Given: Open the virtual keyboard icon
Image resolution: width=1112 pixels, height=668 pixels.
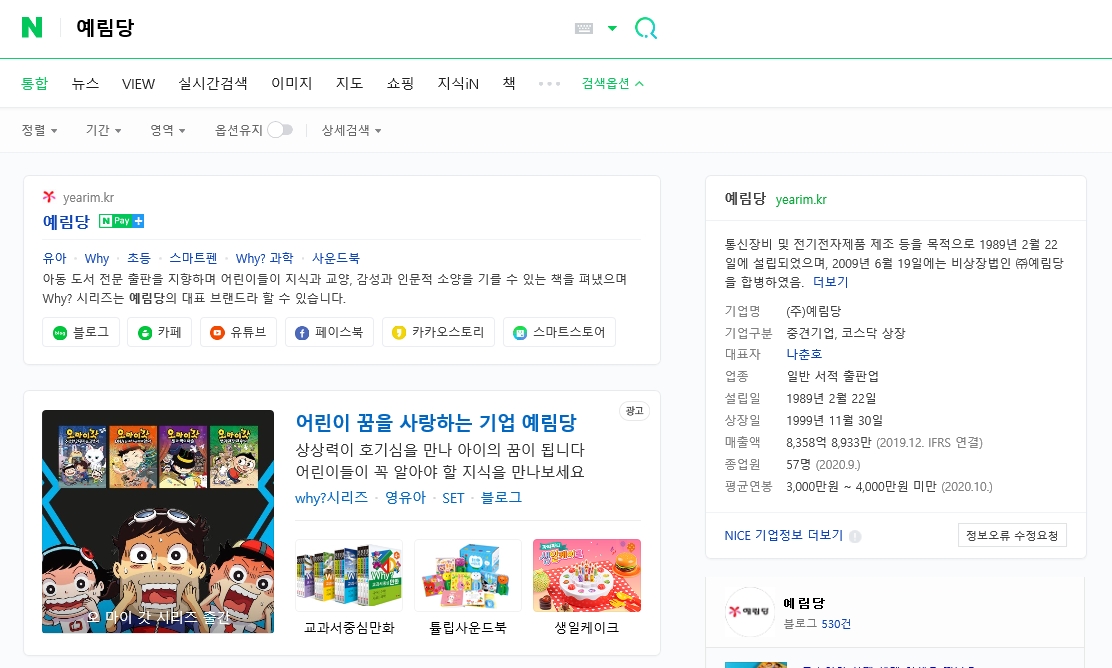Looking at the screenshot, I should 584,28.
